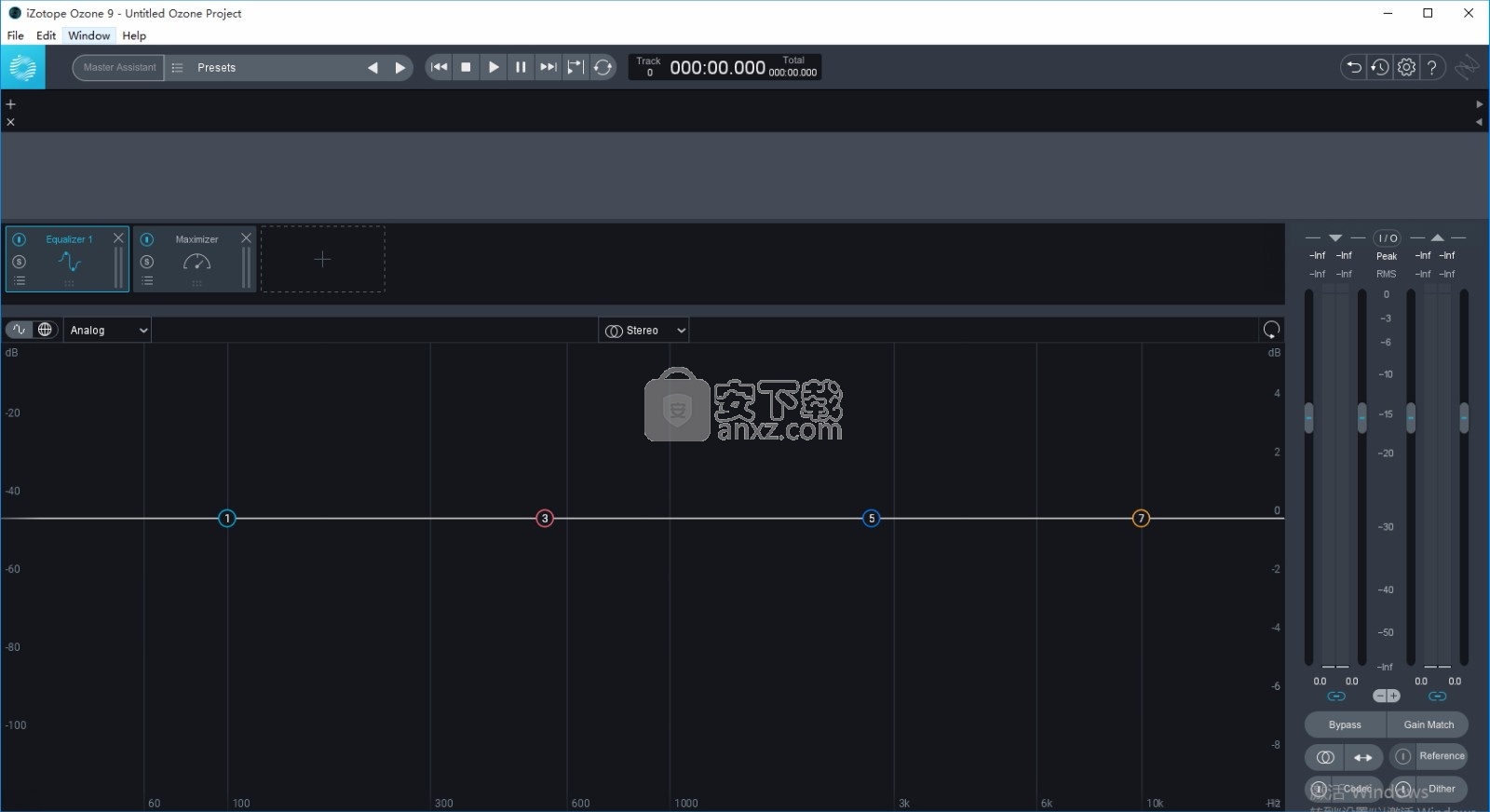Open Equalizer 1 module preset list
The width and height of the screenshot is (1490, 812).
pos(19,281)
